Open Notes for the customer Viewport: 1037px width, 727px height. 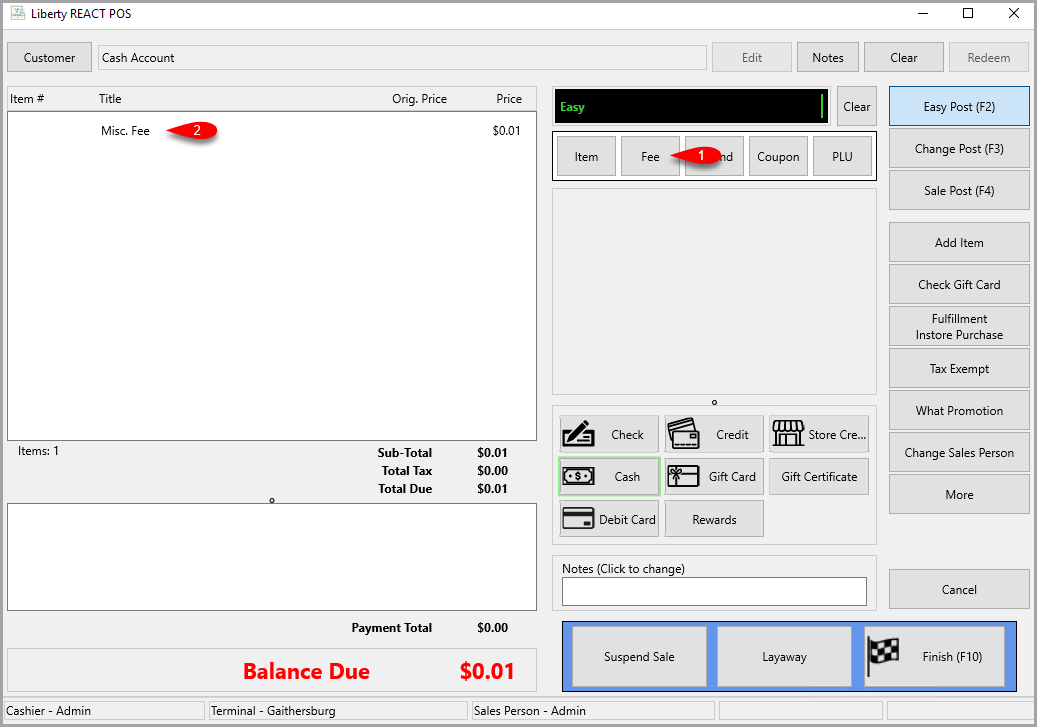(828, 58)
